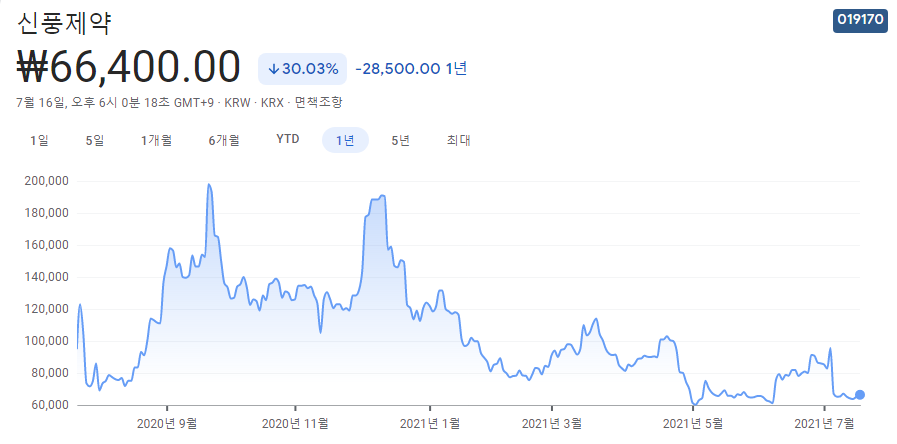
Task: Click the 2021년 7월 axis label
Action: (x=824, y=423)
